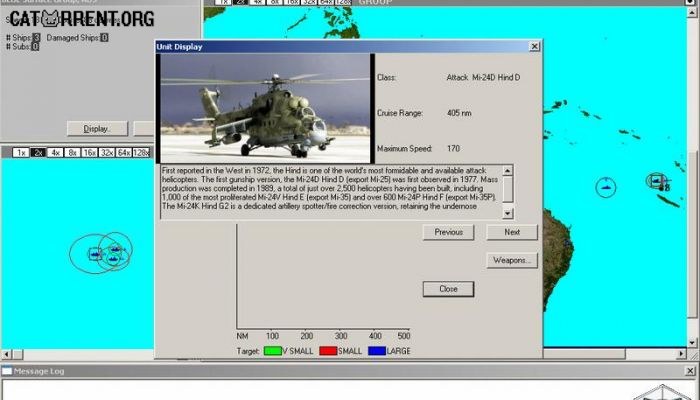Click the Mi-24D Hind helicopter photo

point(265,108)
